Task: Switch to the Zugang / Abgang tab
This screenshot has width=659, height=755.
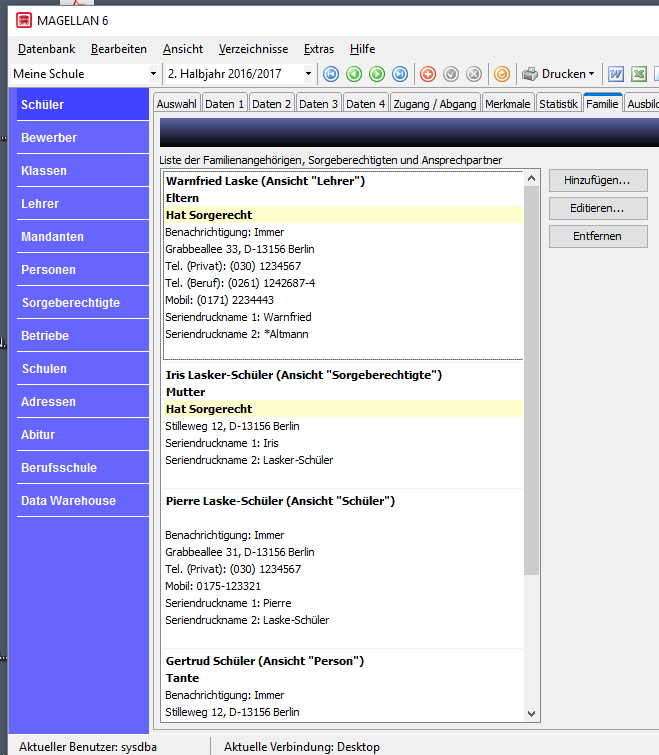Action: point(435,104)
